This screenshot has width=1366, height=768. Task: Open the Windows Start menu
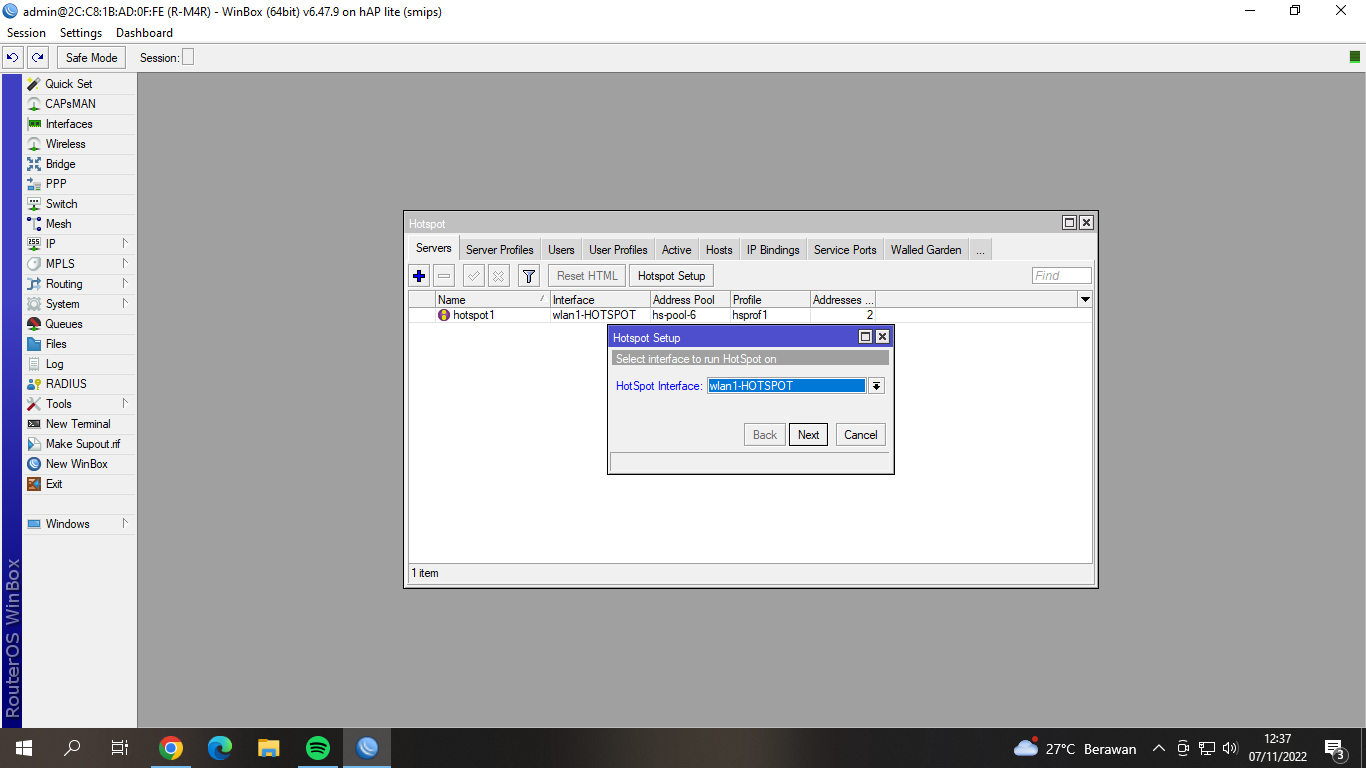[23, 748]
